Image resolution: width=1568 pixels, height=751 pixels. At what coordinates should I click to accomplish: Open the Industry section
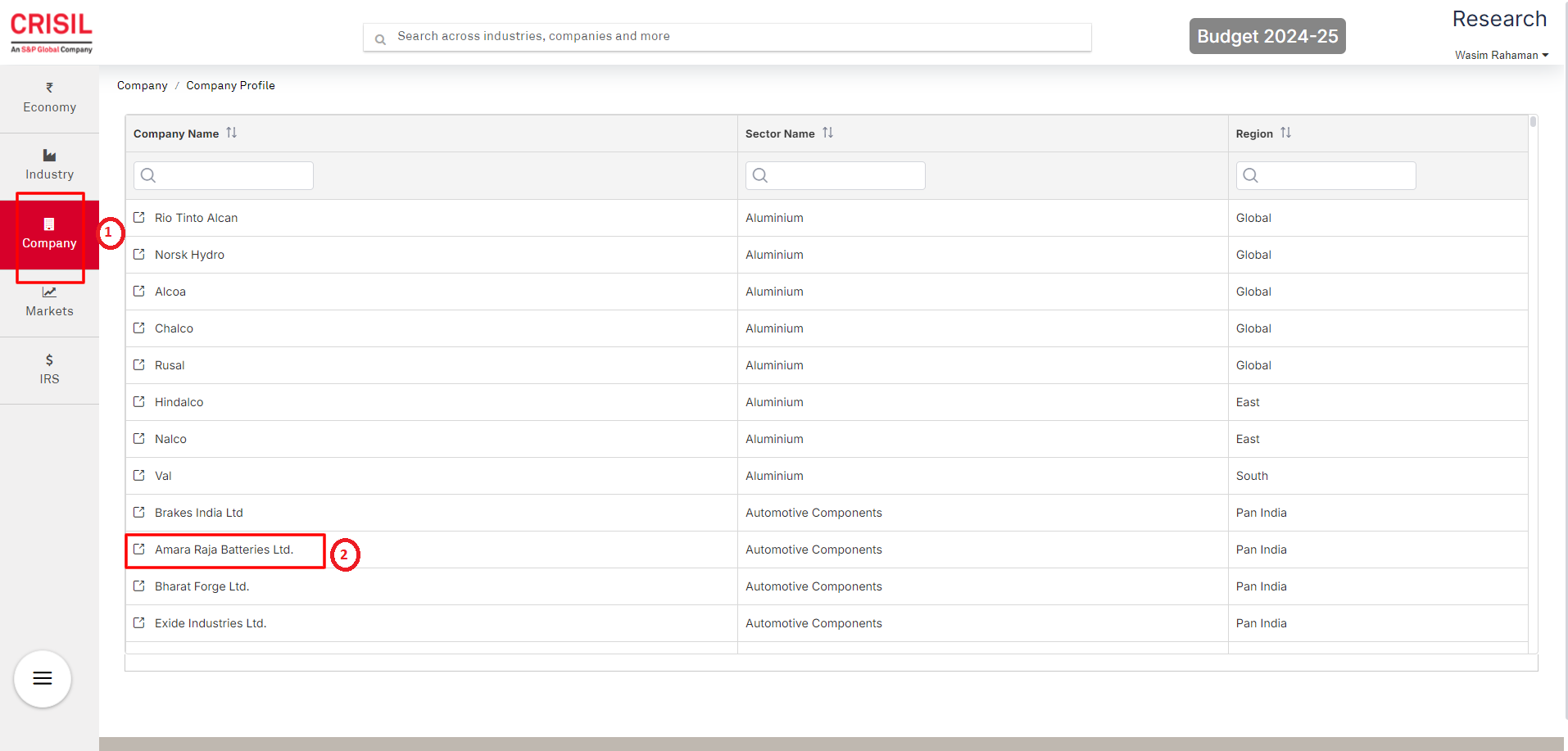point(49,165)
